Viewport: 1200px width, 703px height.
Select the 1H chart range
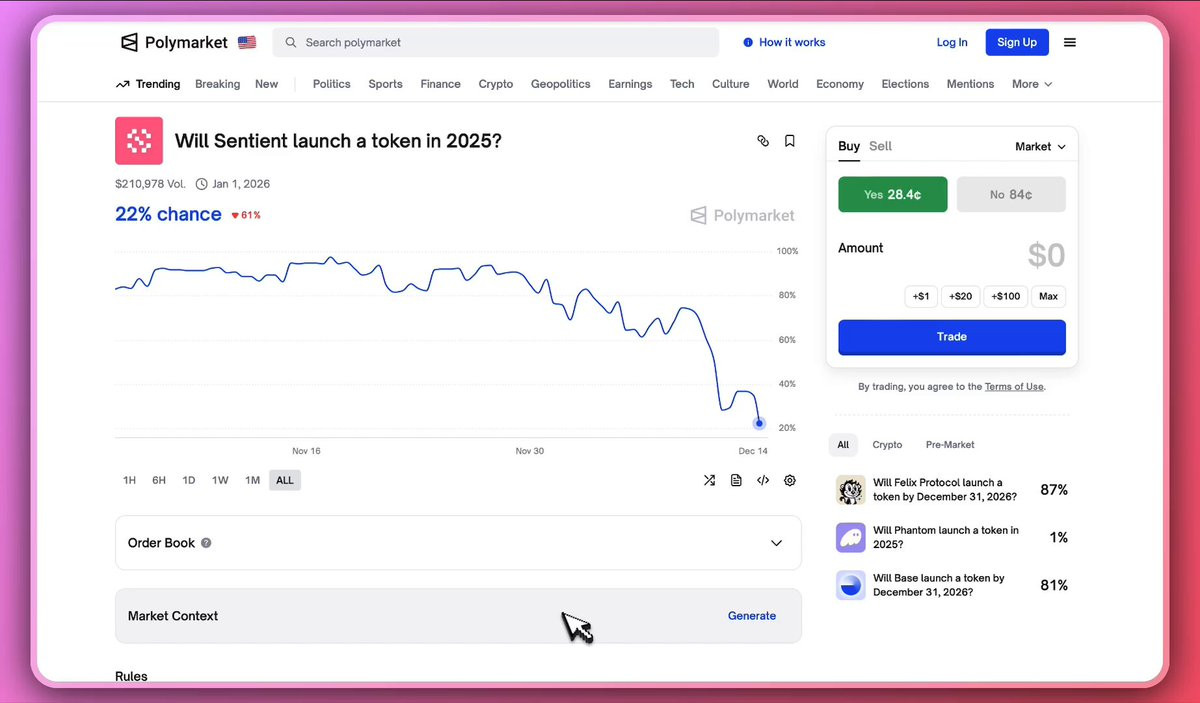pyautogui.click(x=129, y=480)
